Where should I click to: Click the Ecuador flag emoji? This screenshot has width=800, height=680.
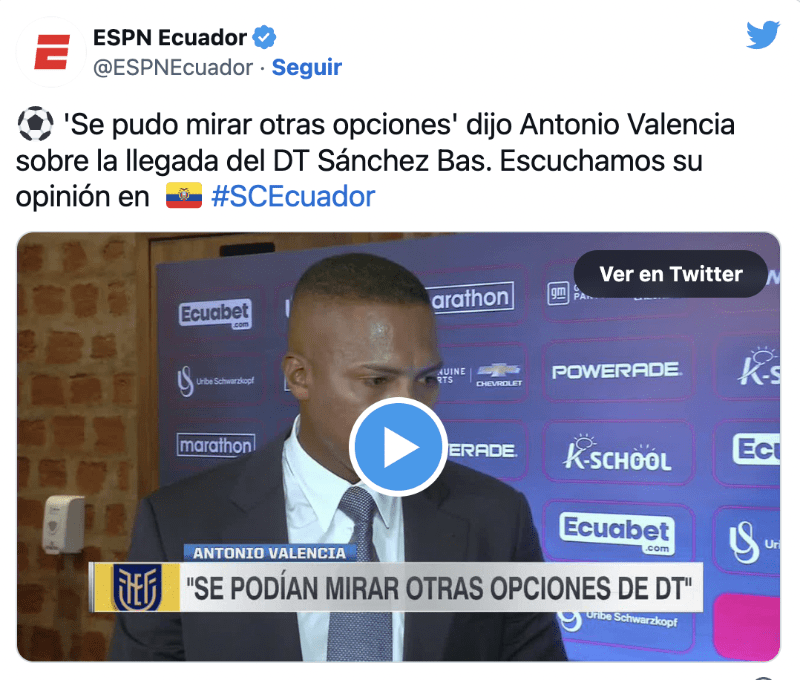tap(184, 195)
